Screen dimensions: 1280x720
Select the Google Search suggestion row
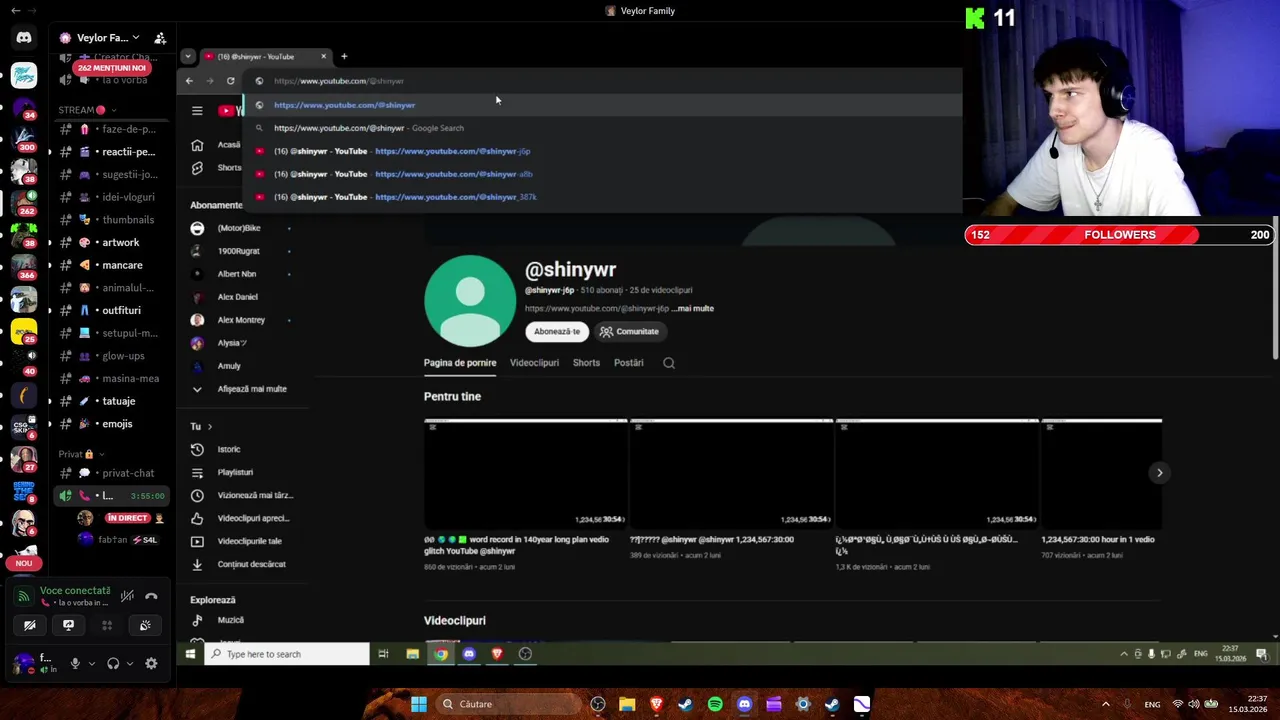click(x=603, y=128)
